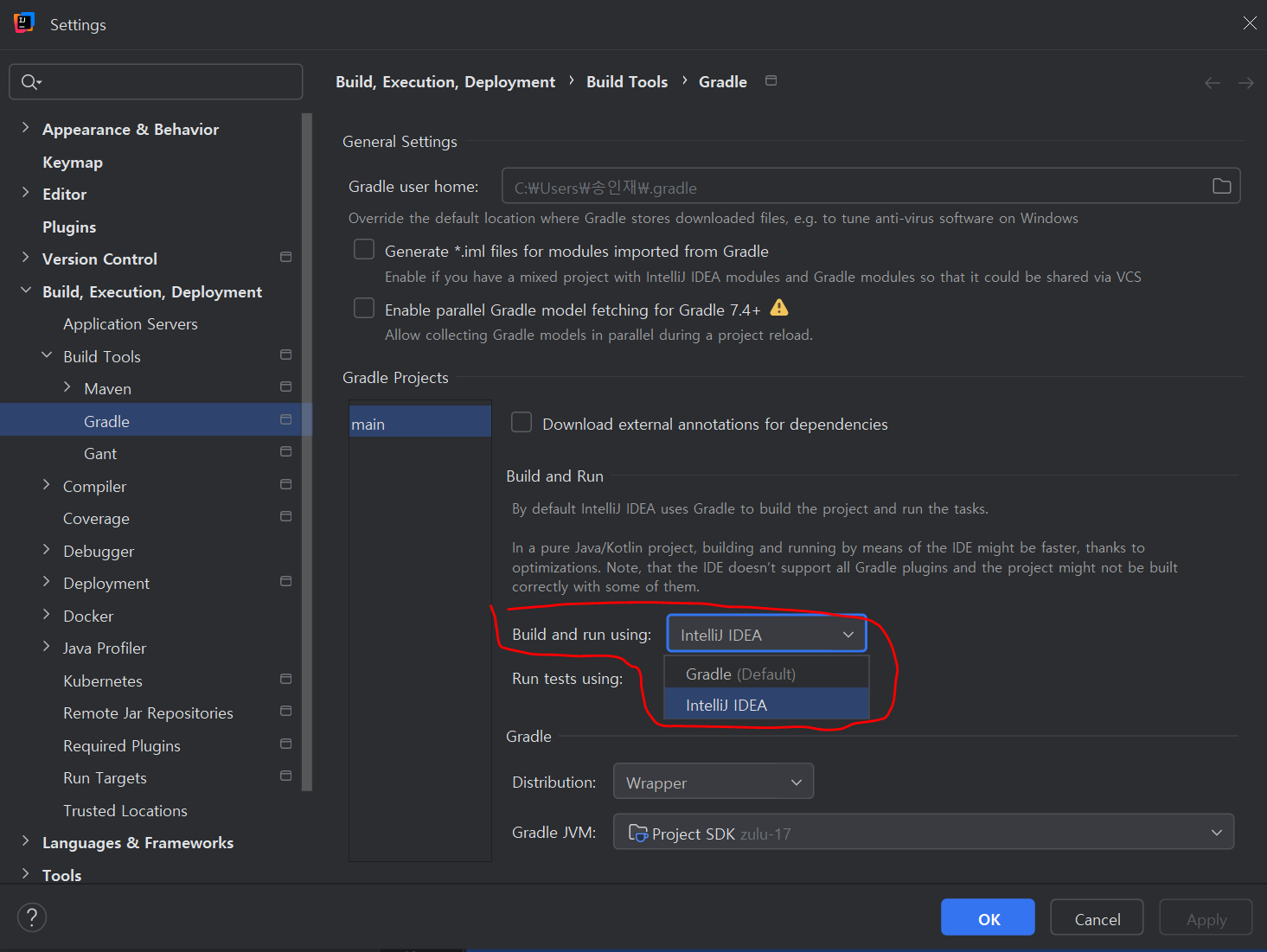This screenshot has width=1267, height=952.
Task: Collapse the Build Tools node
Action: click(47, 355)
